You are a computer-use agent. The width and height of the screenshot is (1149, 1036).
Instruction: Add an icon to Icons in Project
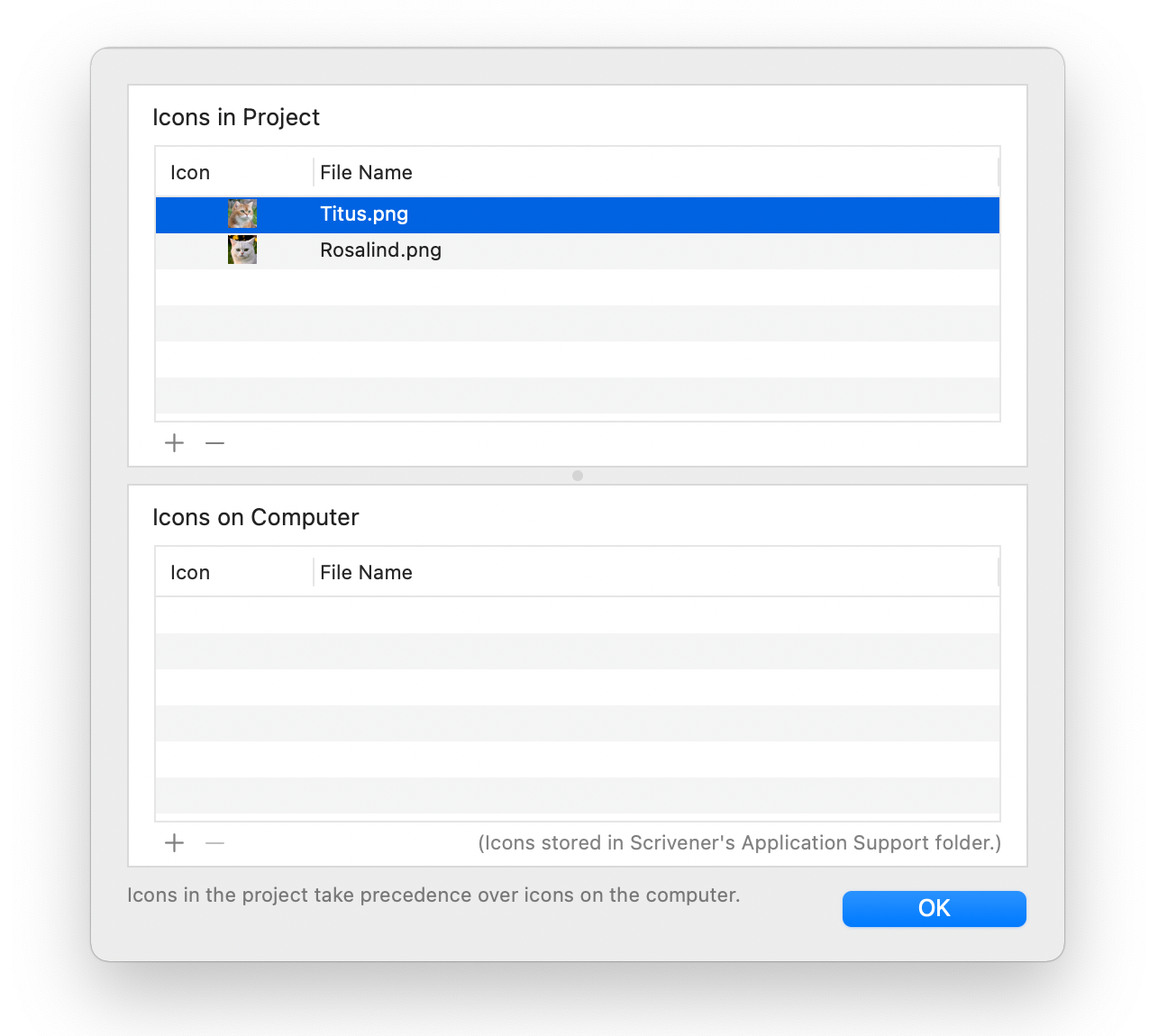coord(175,443)
